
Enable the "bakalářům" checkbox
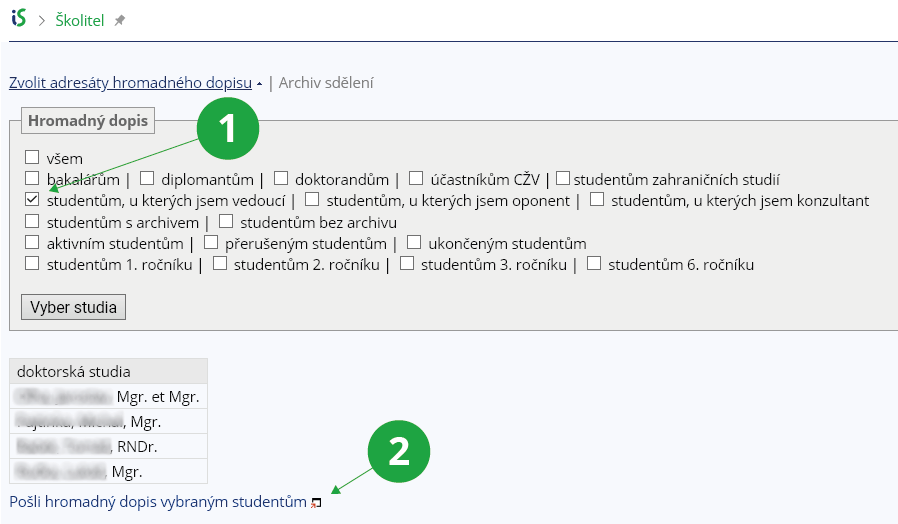click(32, 179)
